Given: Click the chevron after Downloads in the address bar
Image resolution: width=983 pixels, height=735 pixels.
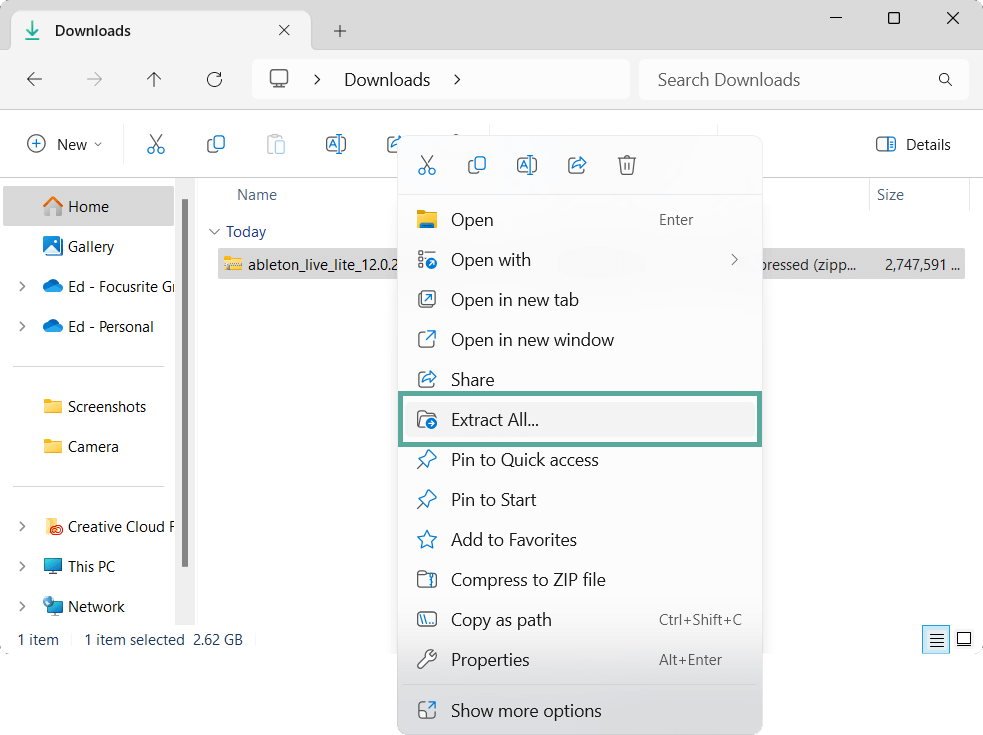Looking at the screenshot, I should [x=457, y=80].
